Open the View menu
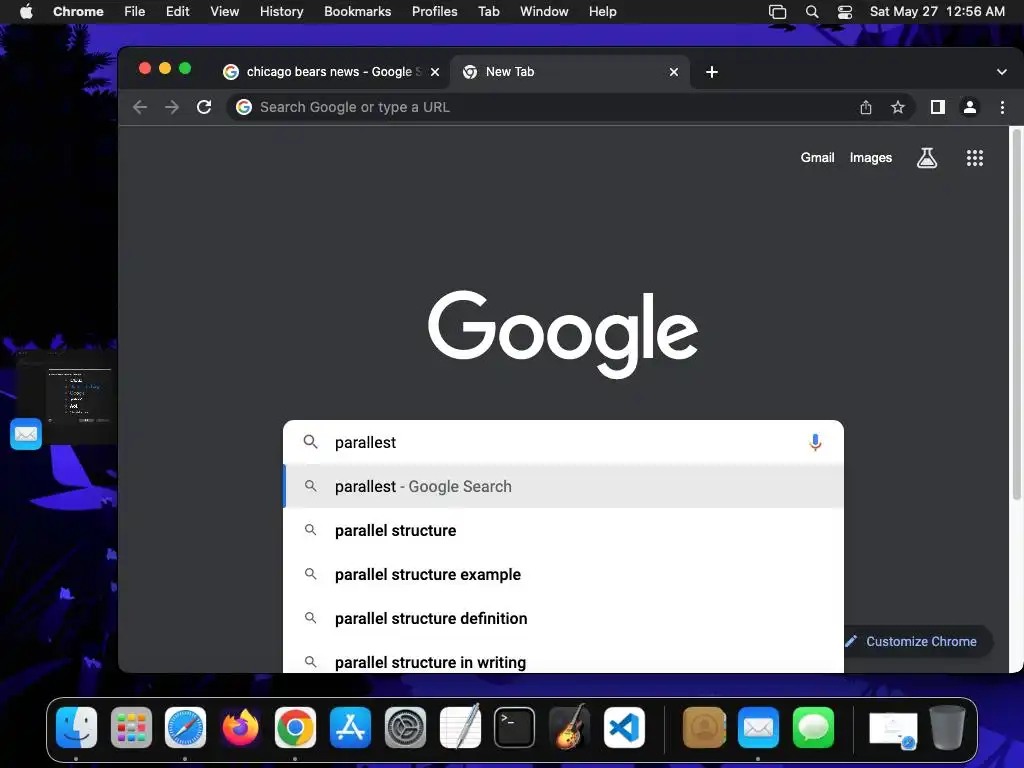The width and height of the screenshot is (1024, 768). coord(224,12)
